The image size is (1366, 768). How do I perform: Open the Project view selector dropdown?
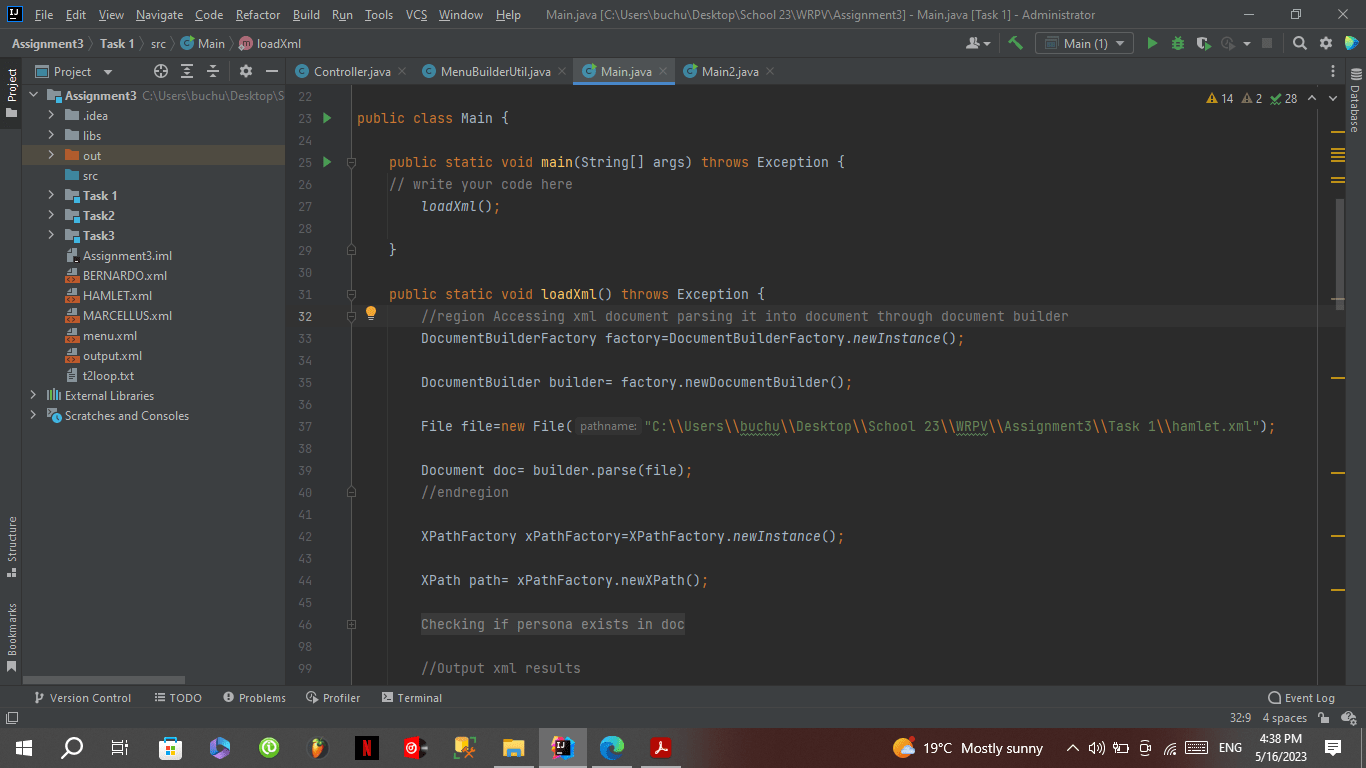pos(75,72)
